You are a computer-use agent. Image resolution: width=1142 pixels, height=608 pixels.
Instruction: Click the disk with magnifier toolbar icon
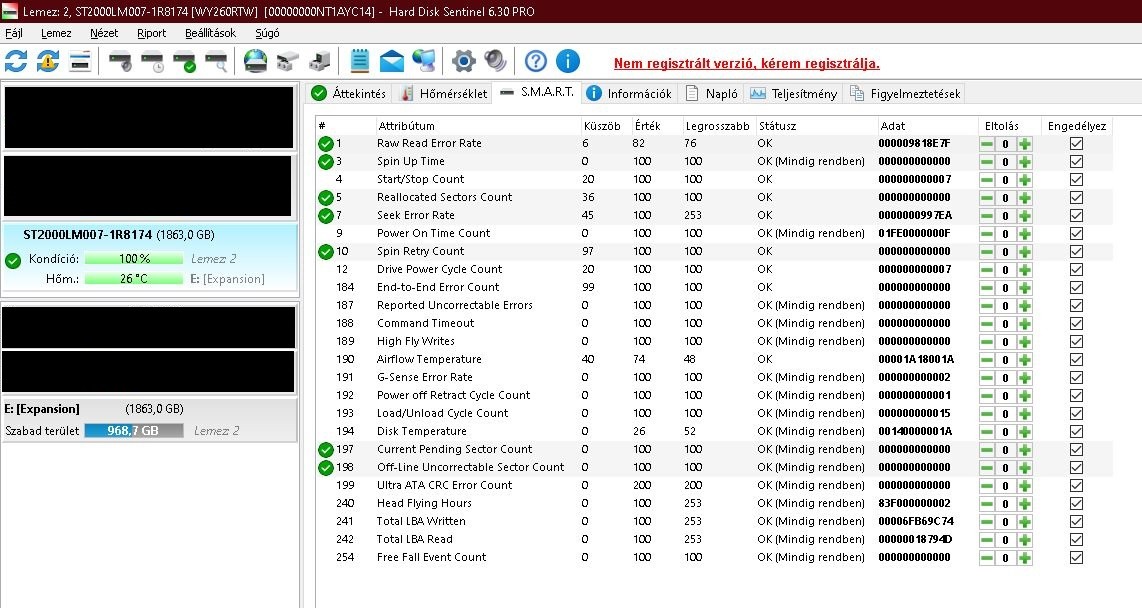216,61
